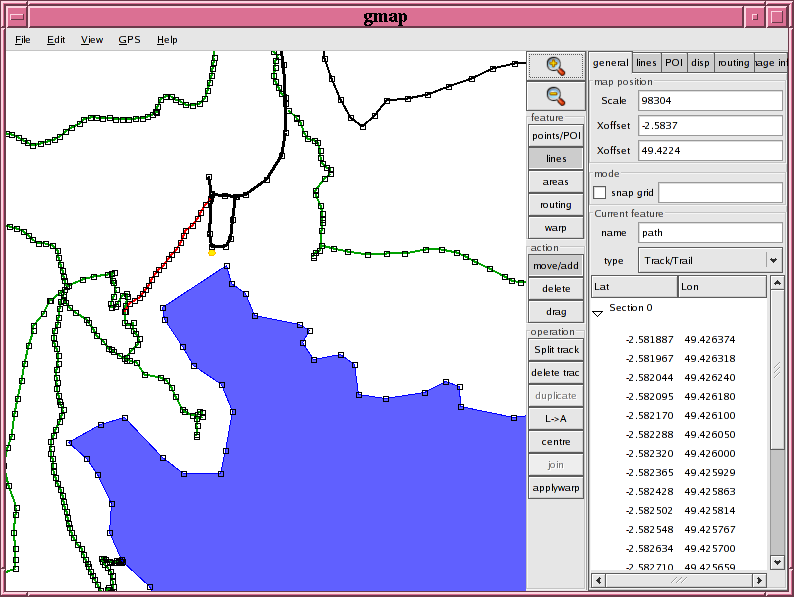Image resolution: width=794 pixels, height=597 pixels.
Task: Click the Scale input field
Action: [710, 101]
